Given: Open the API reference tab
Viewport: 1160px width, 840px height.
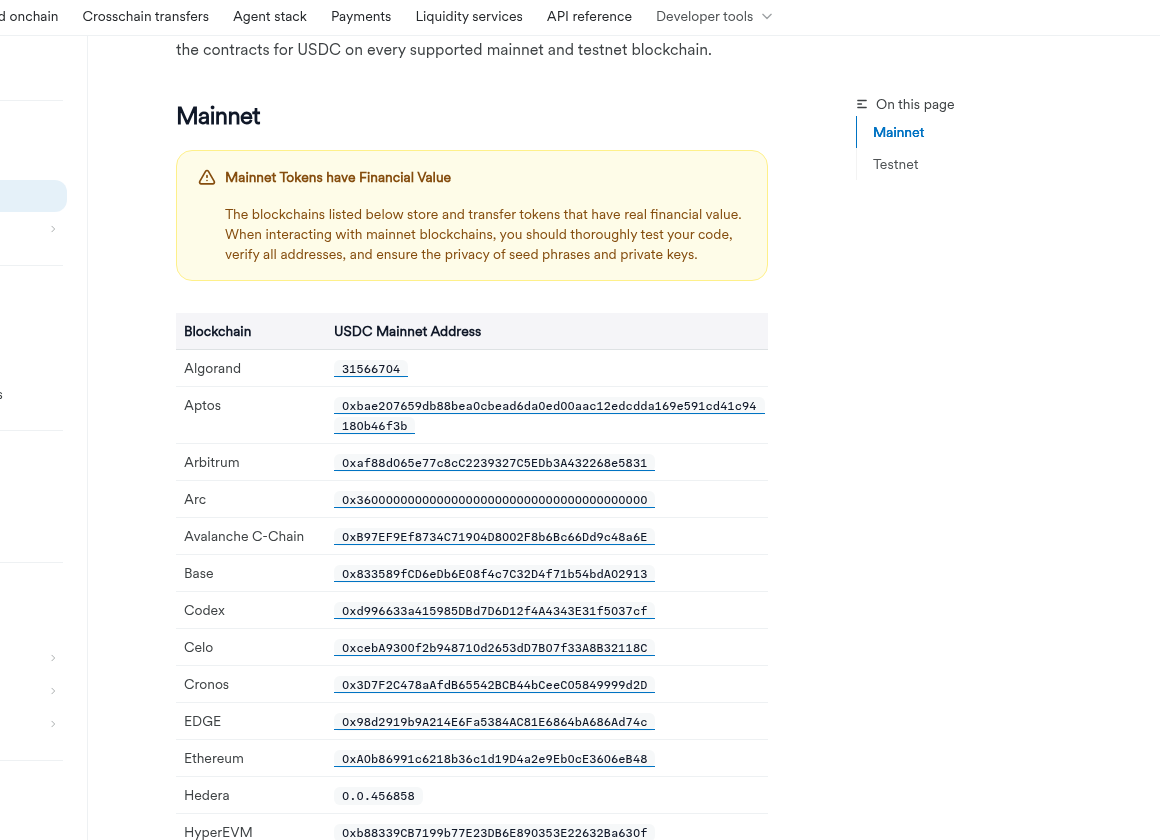Looking at the screenshot, I should [x=589, y=16].
